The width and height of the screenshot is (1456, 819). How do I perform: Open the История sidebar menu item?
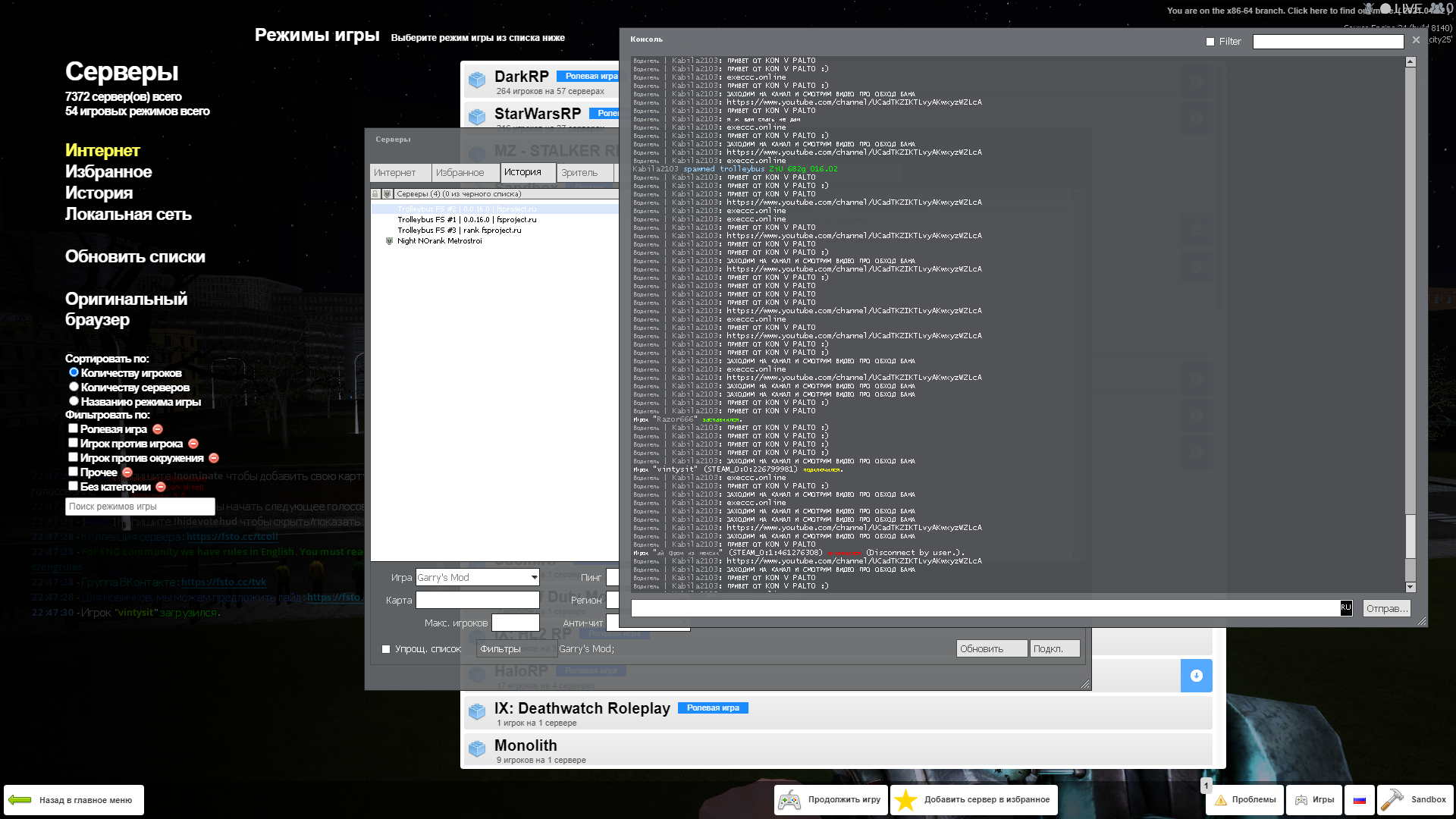pyautogui.click(x=99, y=193)
